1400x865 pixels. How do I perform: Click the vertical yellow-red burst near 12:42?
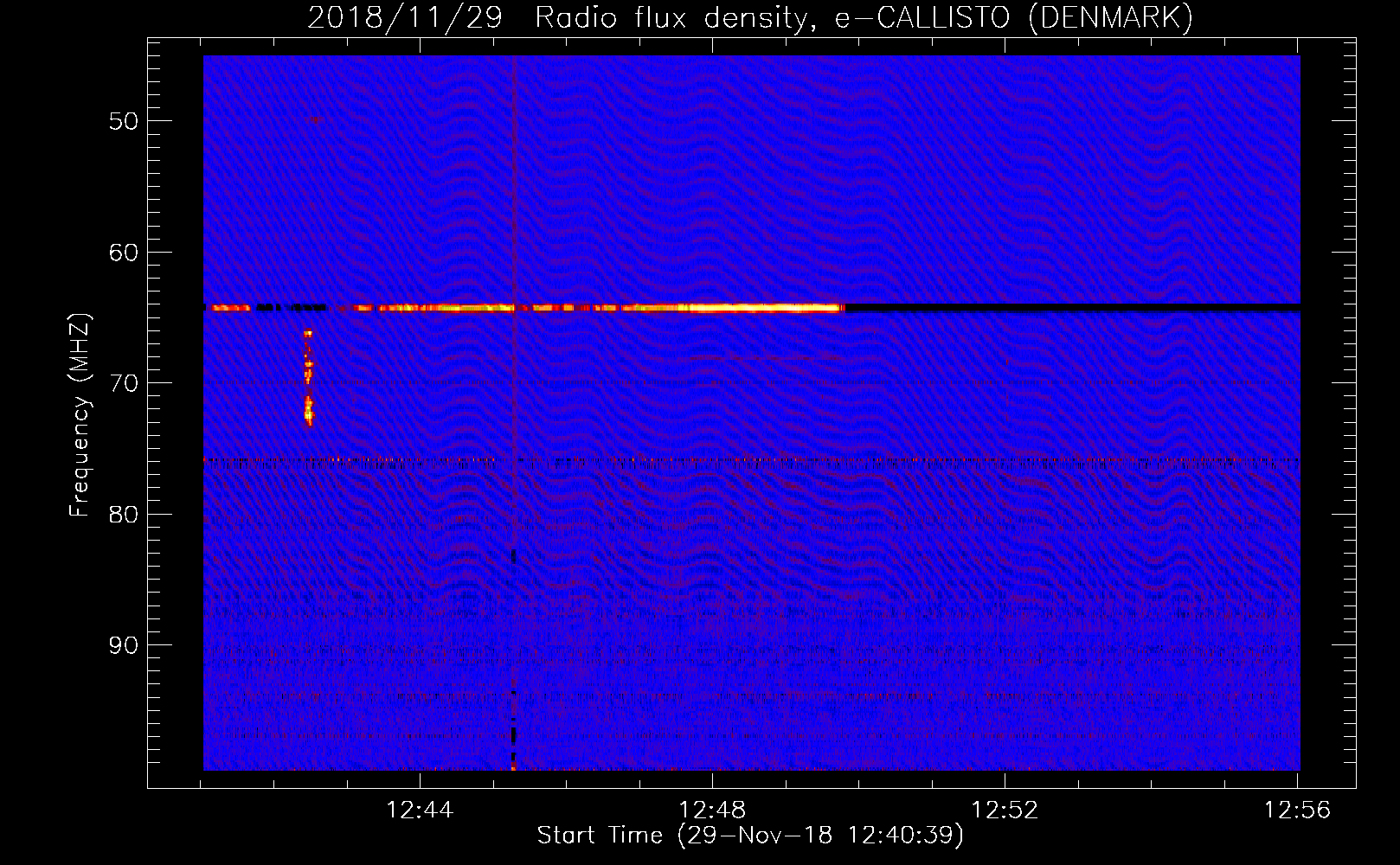[308, 378]
